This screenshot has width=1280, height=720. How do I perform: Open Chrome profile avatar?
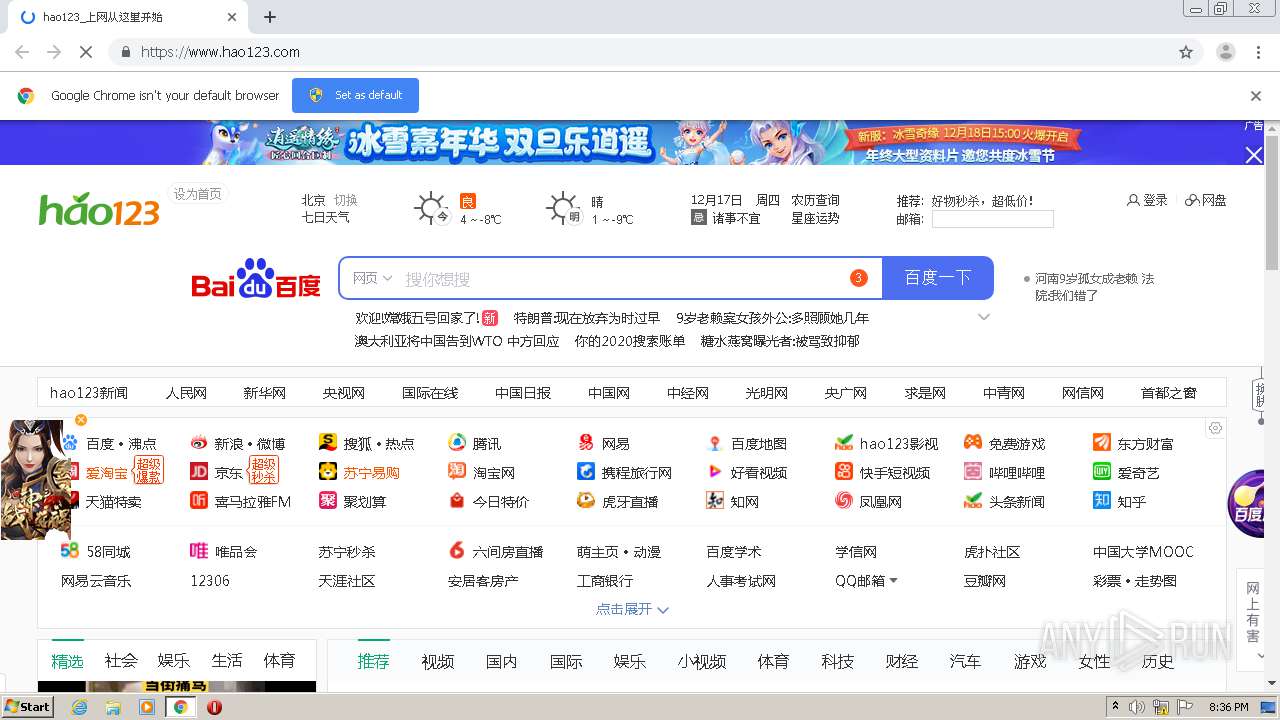point(1225,52)
